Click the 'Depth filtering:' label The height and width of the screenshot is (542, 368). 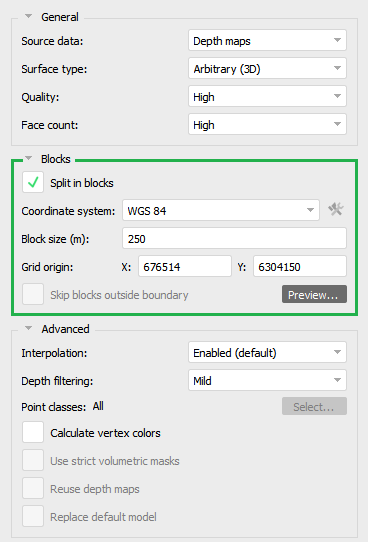(57, 381)
